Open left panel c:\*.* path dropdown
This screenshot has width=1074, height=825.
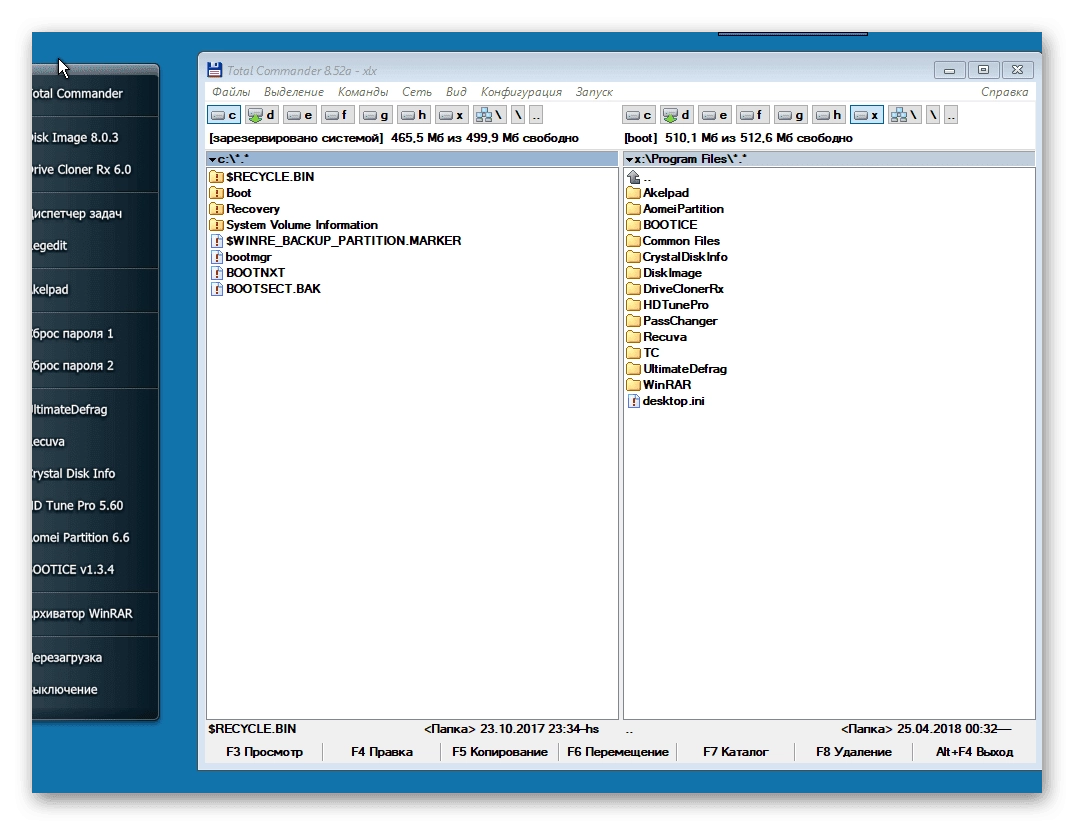coord(212,159)
